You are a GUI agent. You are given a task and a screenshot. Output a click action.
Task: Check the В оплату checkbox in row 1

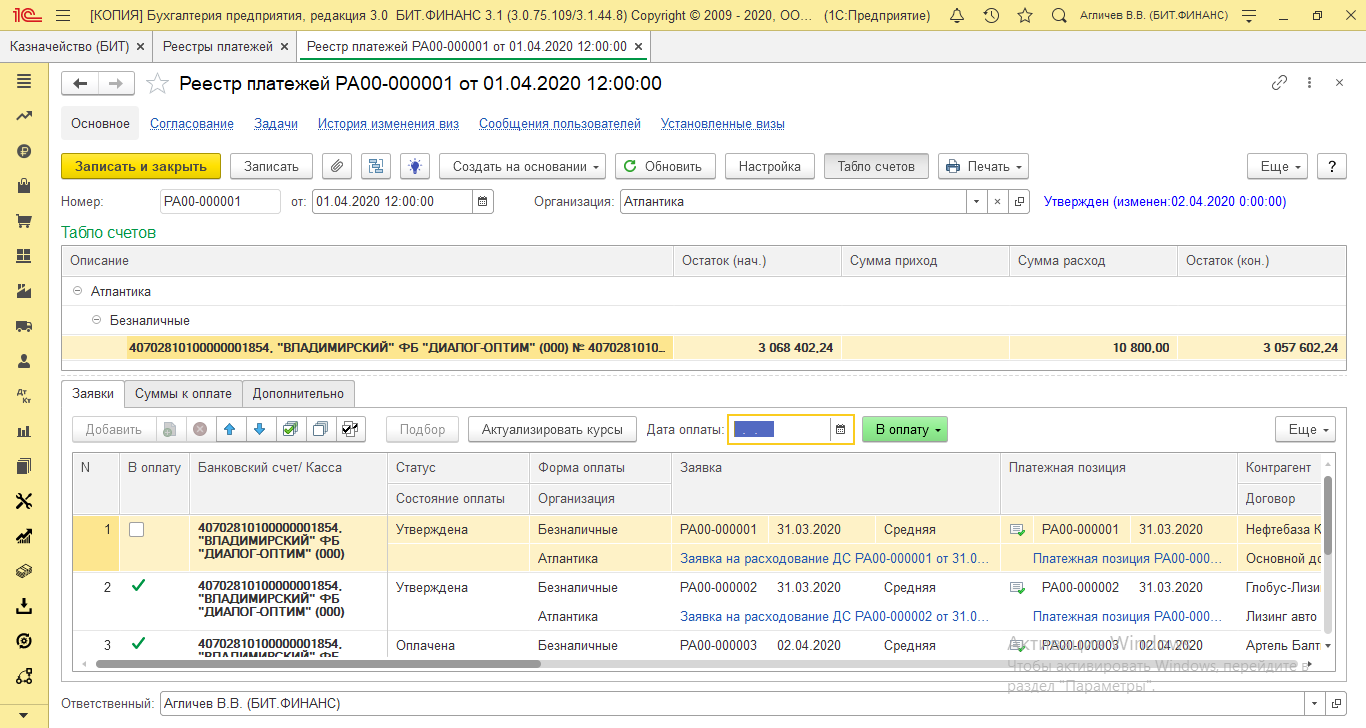(136, 530)
